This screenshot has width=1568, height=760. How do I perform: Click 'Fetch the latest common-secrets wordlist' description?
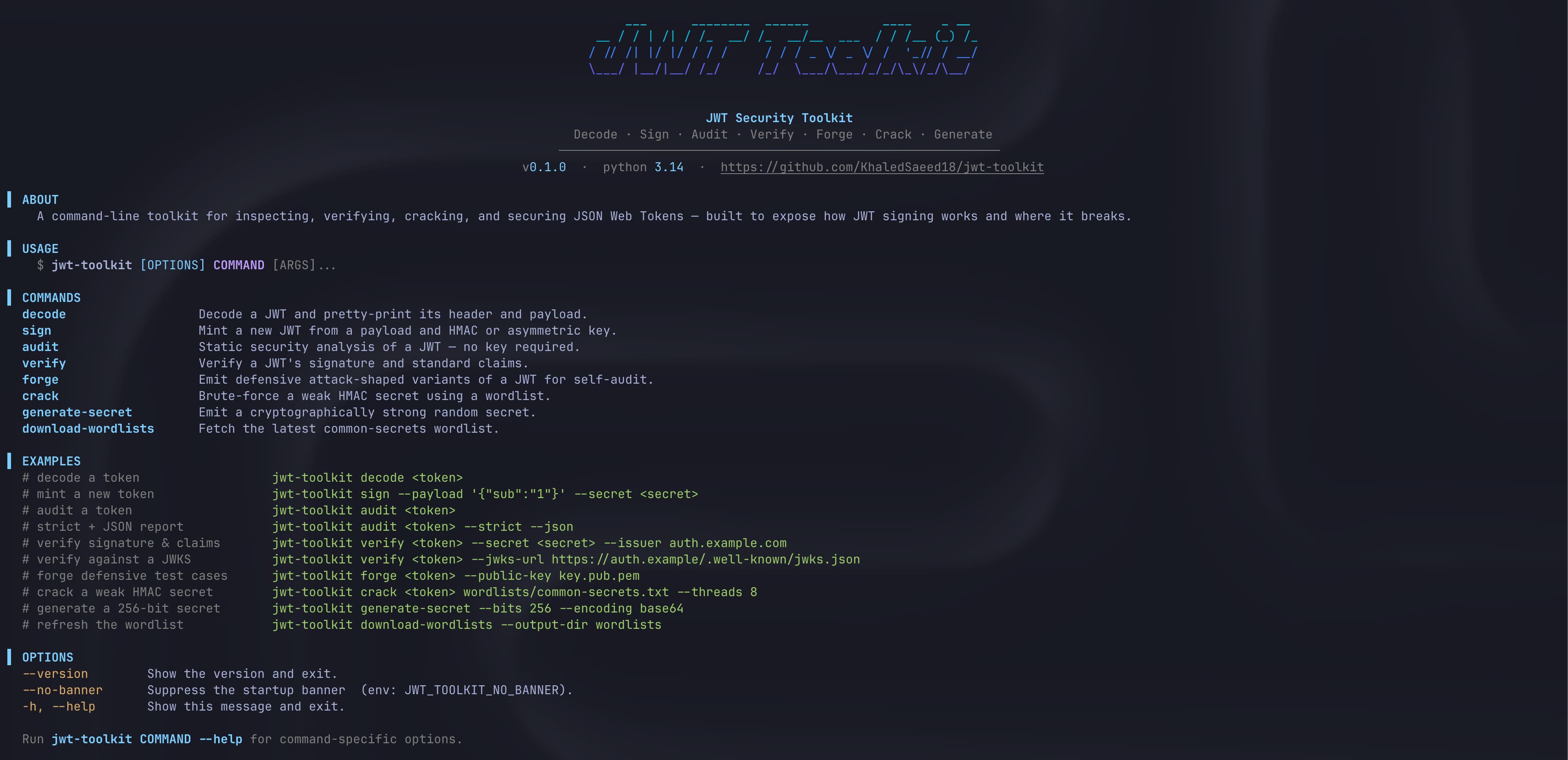(349, 429)
